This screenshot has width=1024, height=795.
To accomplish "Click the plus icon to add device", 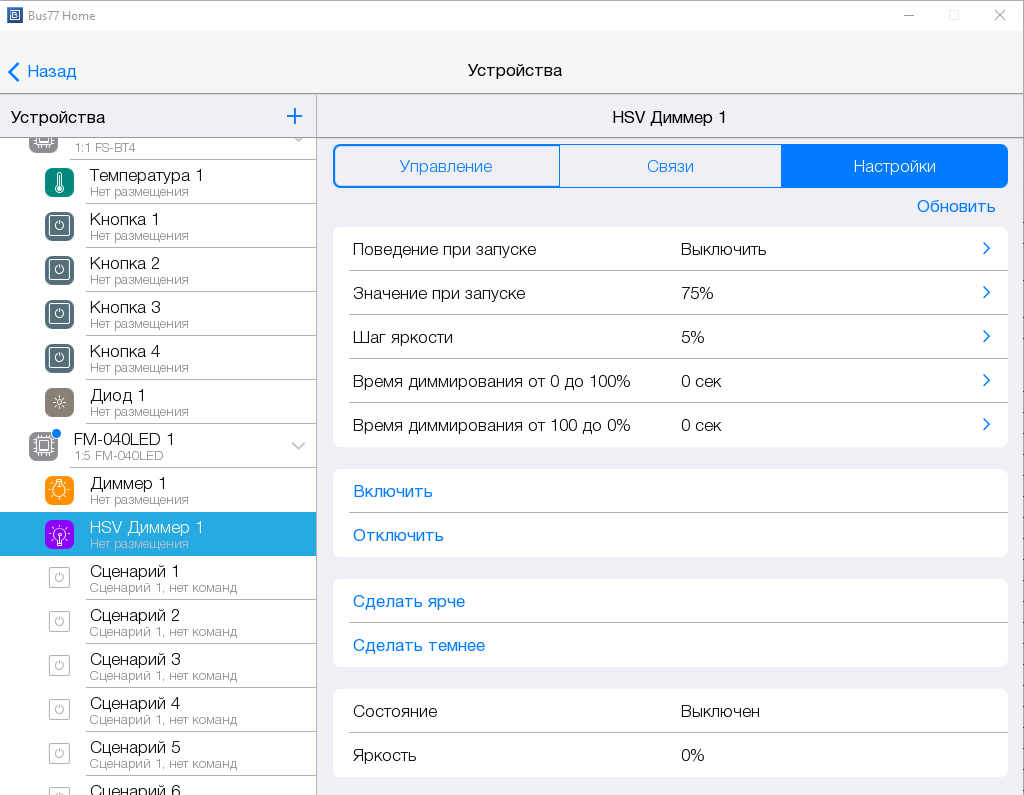I will pyautogui.click(x=294, y=116).
